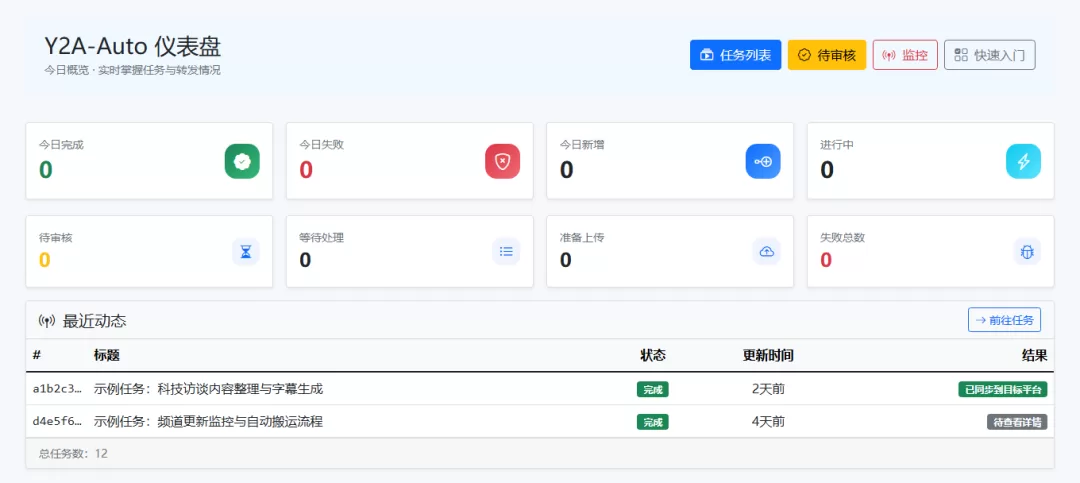Click the 待查看详情 result badge
This screenshot has height=483, width=1080.
pyautogui.click(x=1017, y=422)
